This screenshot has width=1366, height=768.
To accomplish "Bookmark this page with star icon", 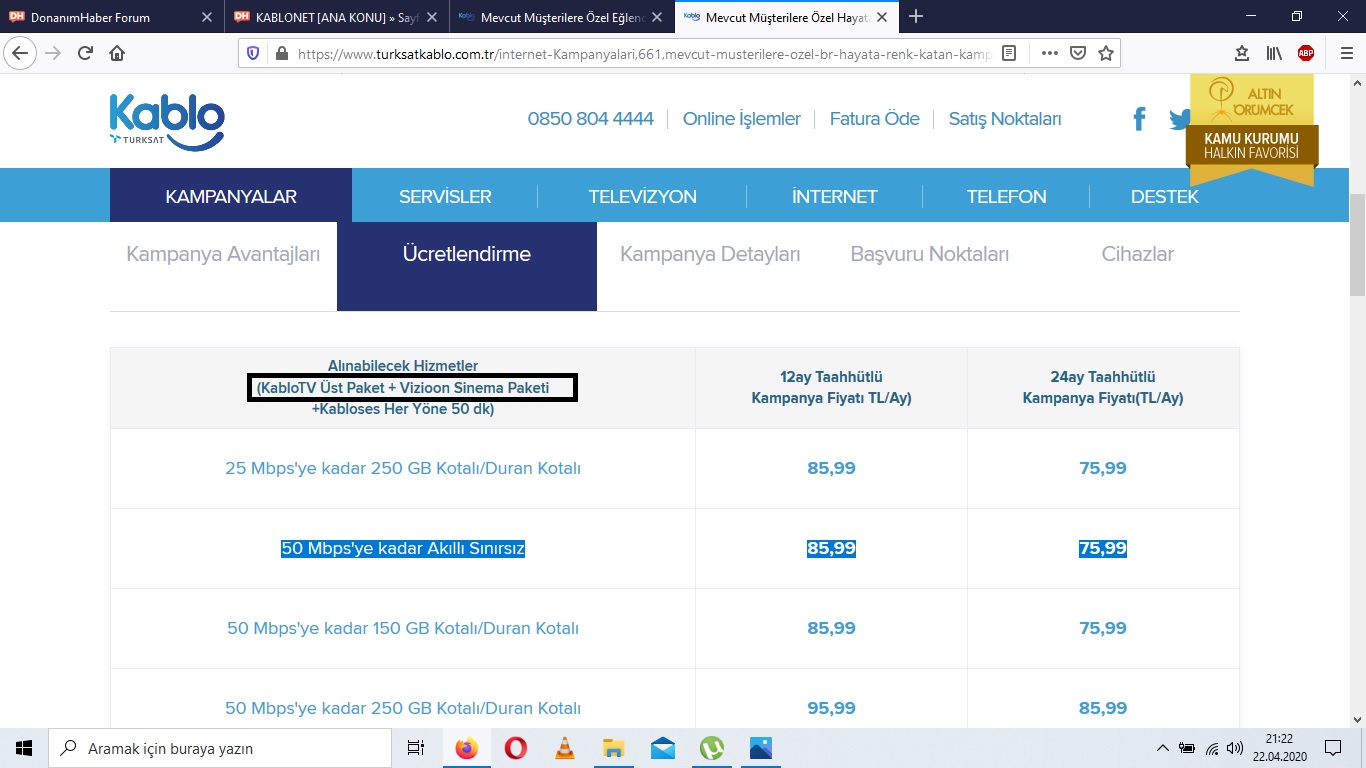I will point(1105,53).
